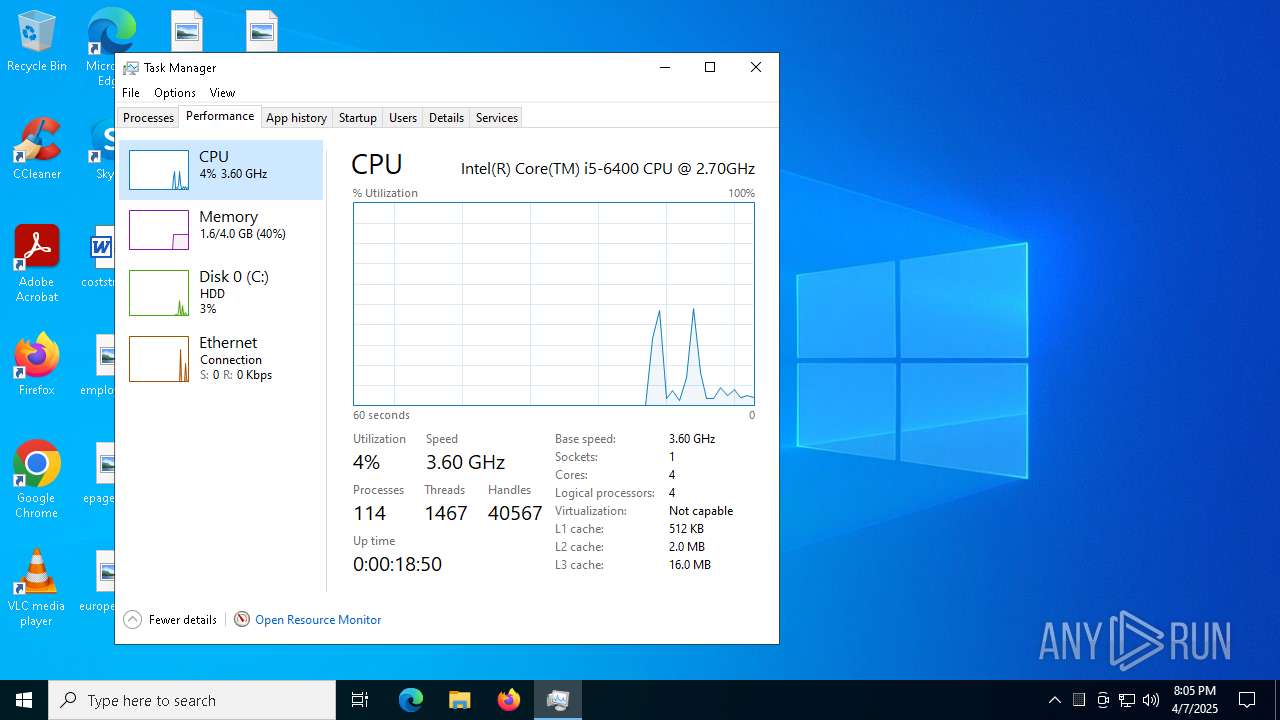Open Resource Monitor link
This screenshot has width=1280, height=720.
click(x=318, y=620)
